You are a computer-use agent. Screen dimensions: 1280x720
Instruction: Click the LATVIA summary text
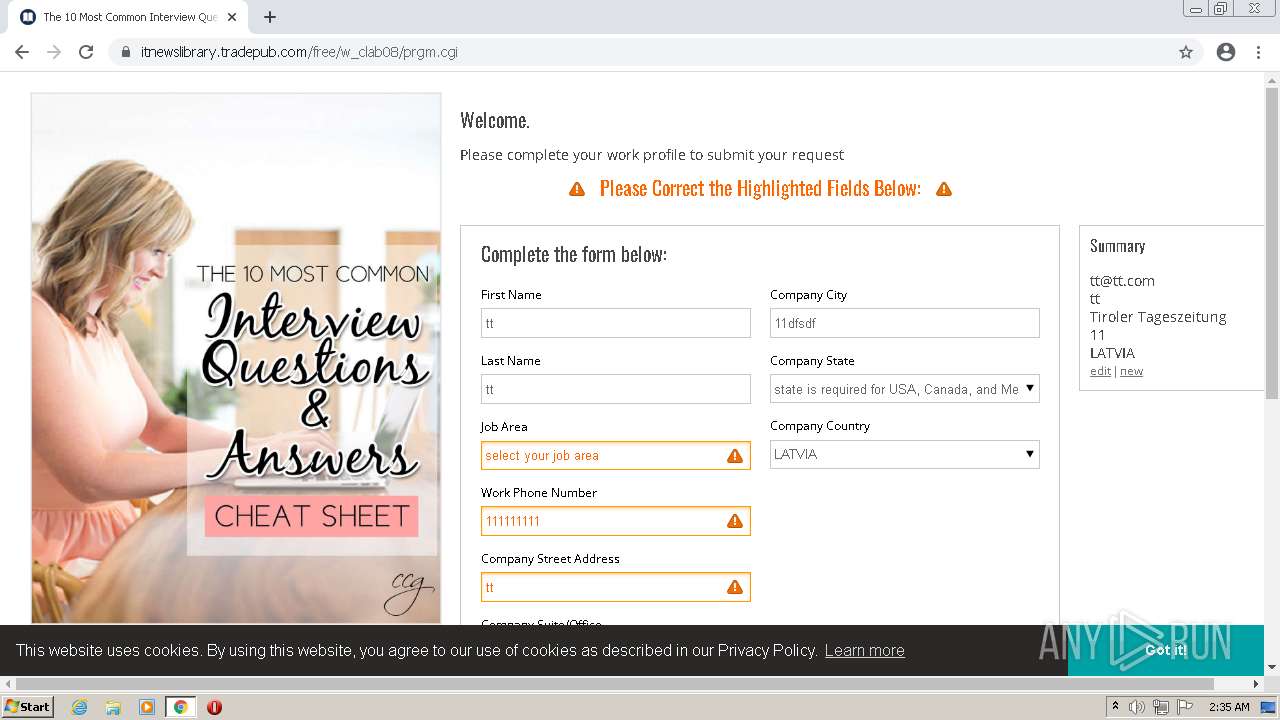click(x=1112, y=353)
